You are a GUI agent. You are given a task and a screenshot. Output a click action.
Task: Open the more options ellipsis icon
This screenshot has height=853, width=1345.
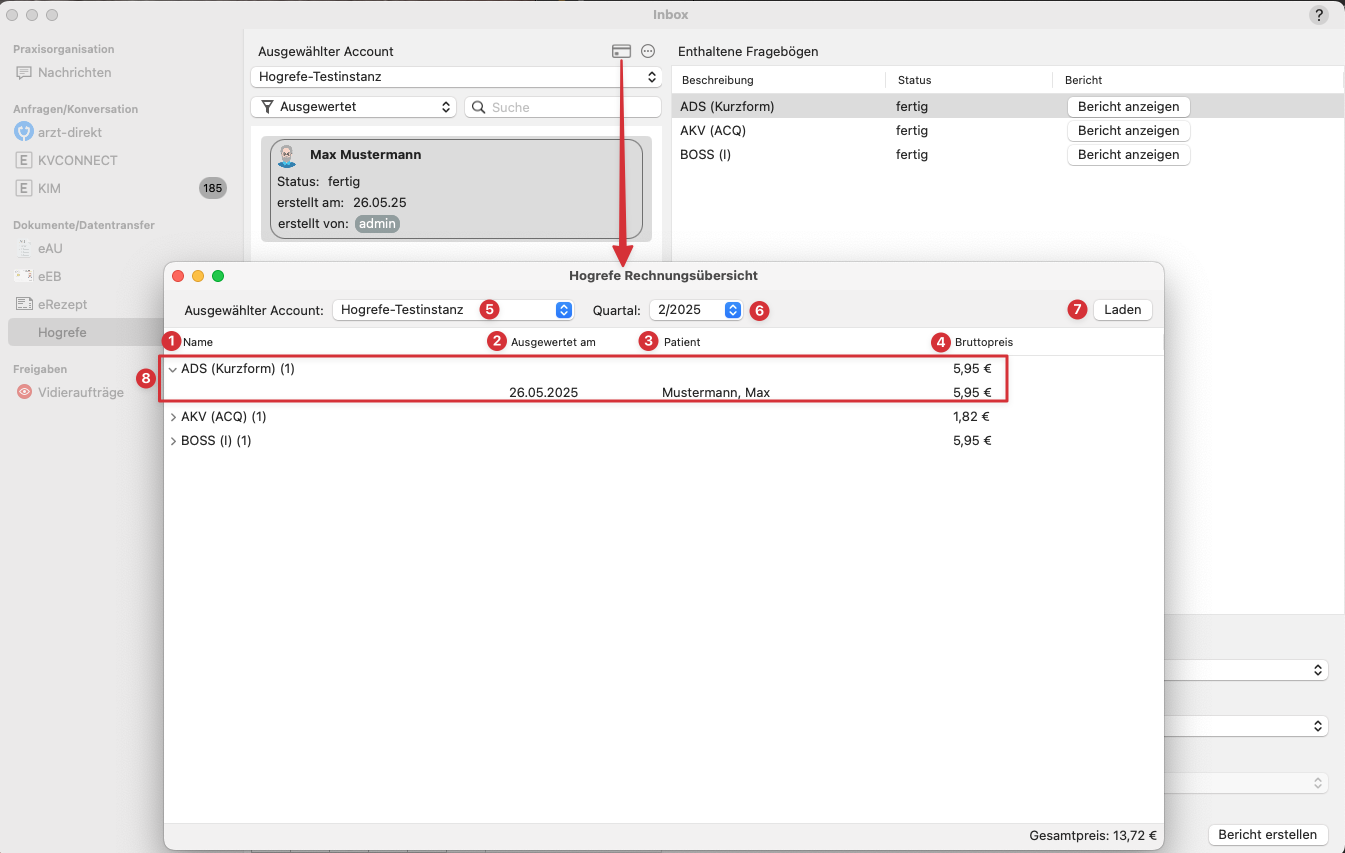tap(648, 51)
